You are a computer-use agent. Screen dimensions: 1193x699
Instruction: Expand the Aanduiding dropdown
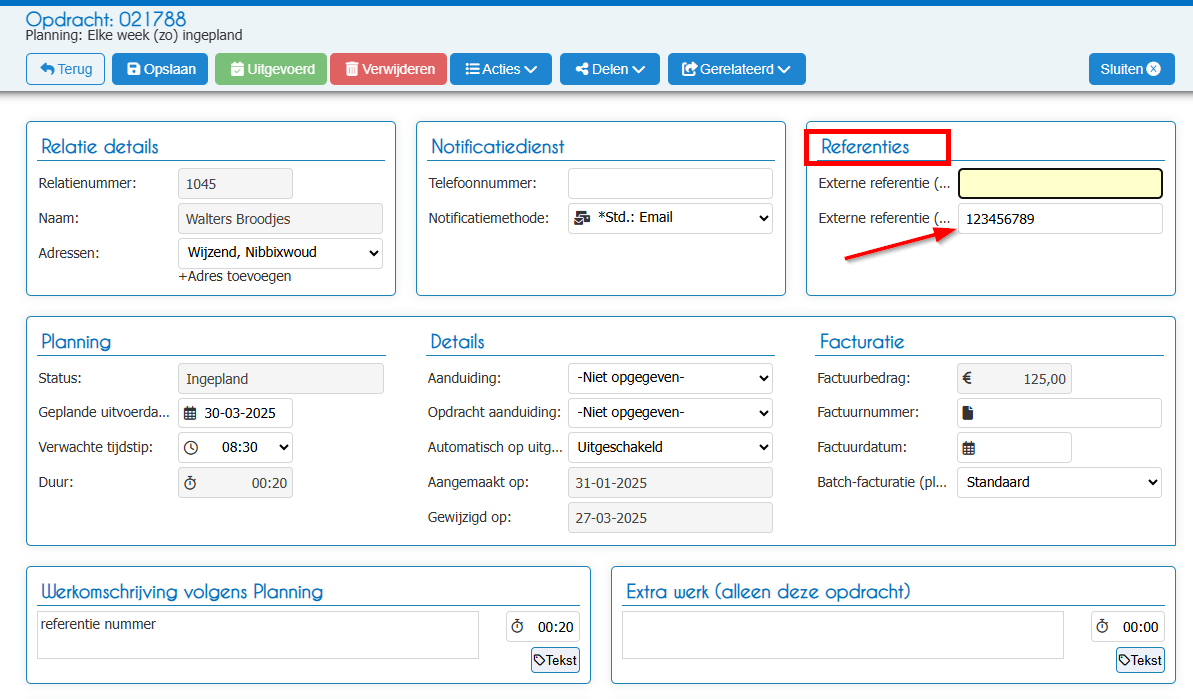(x=670, y=378)
